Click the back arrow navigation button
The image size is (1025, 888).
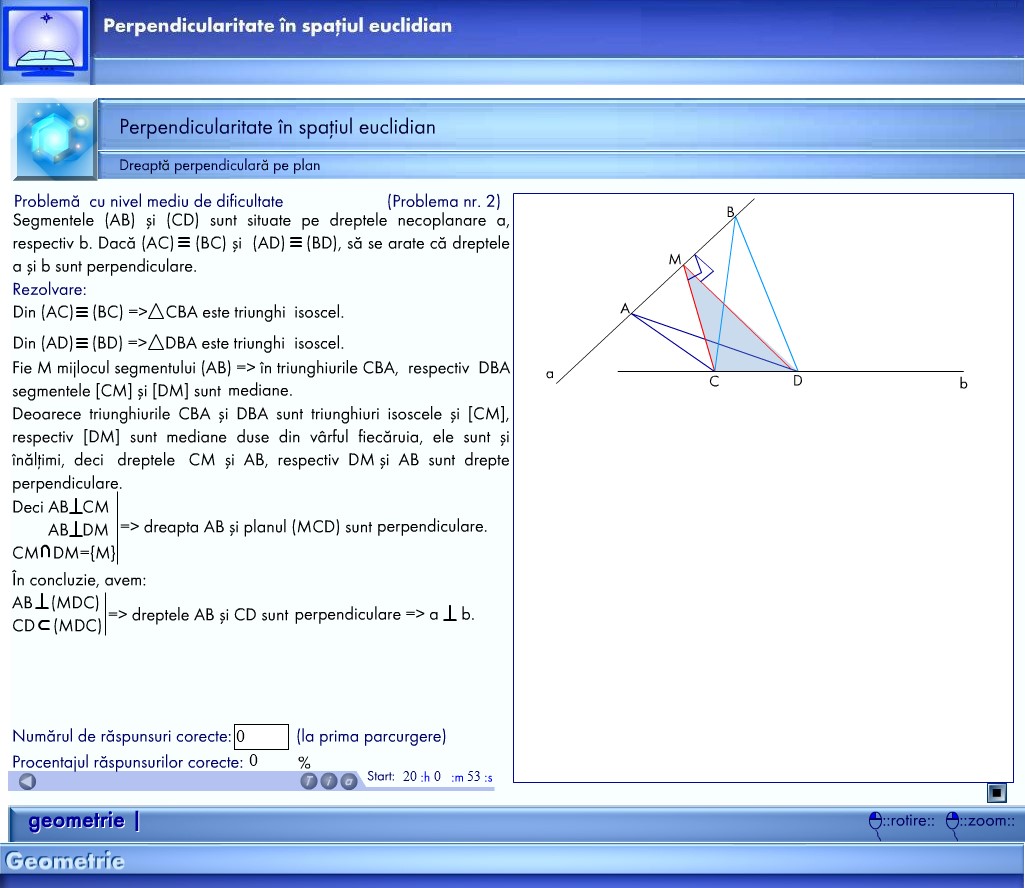point(27,781)
